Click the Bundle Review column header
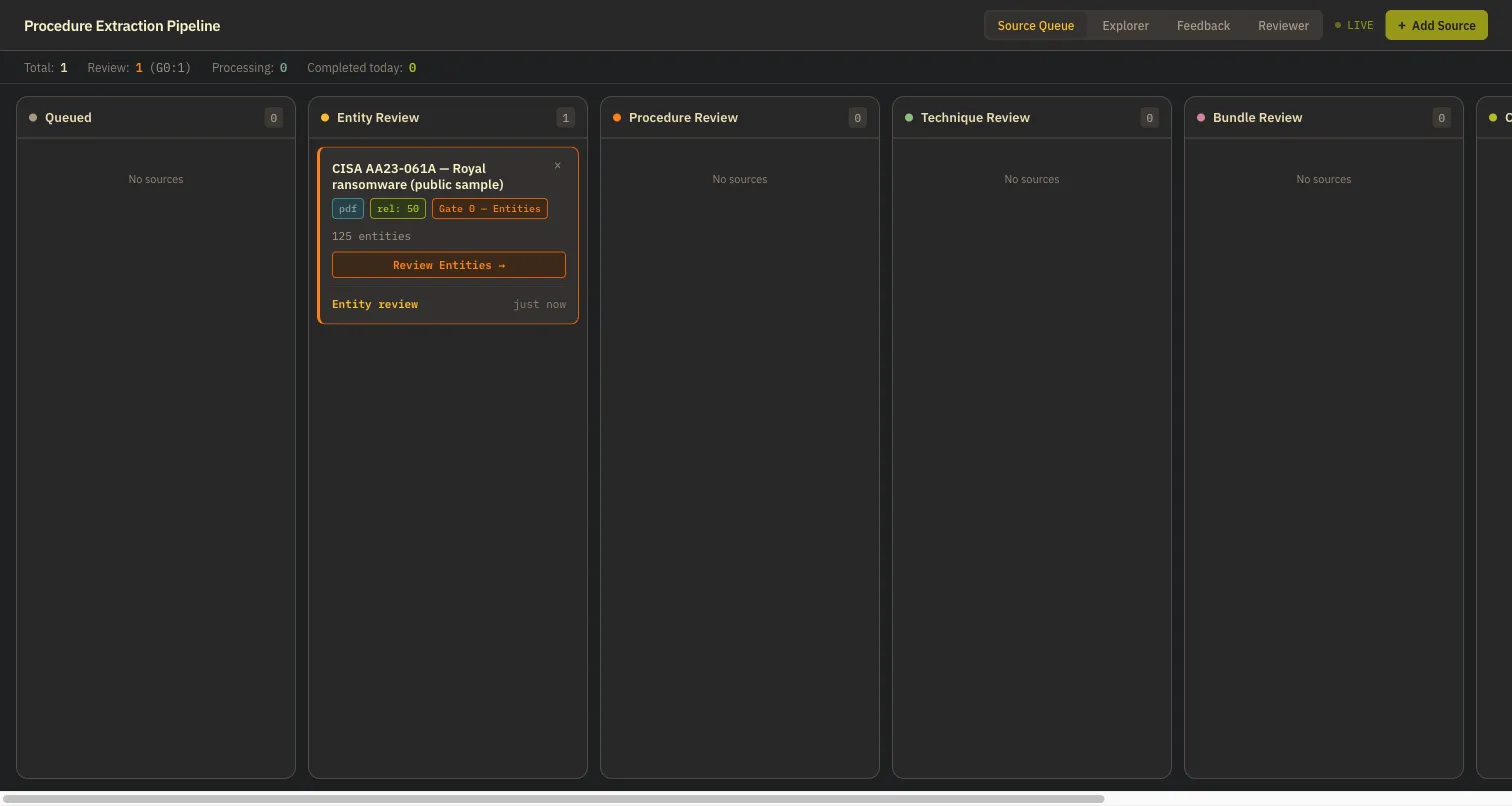This screenshot has height=806, width=1512. [x=1324, y=118]
